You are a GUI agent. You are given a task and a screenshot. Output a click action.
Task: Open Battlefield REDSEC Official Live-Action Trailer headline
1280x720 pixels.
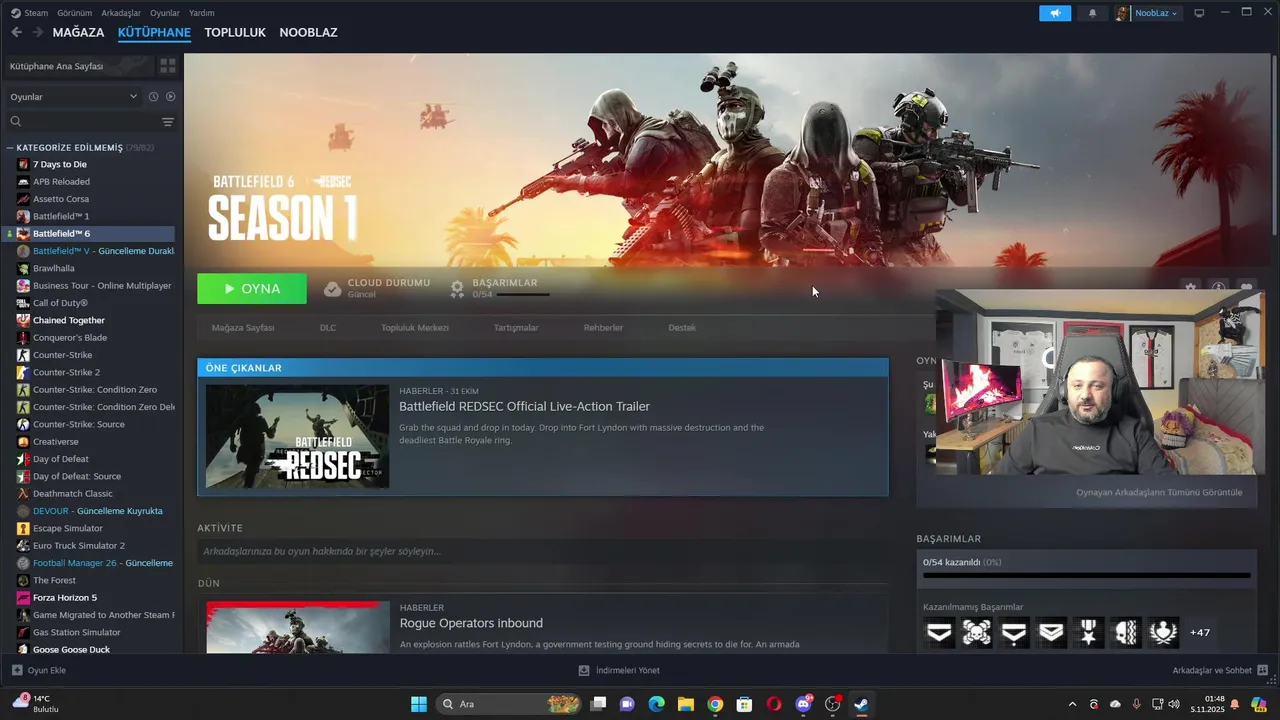pyautogui.click(x=524, y=407)
